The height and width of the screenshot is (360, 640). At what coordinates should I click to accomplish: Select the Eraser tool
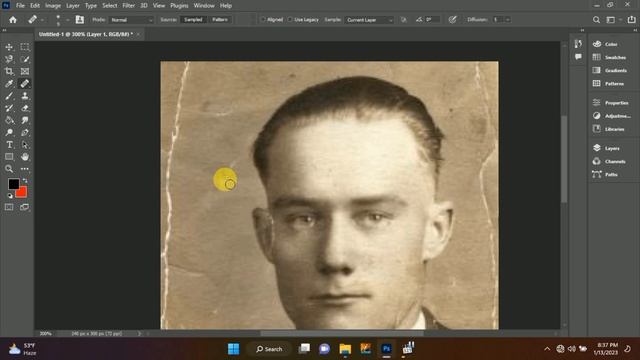(x=25, y=108)
